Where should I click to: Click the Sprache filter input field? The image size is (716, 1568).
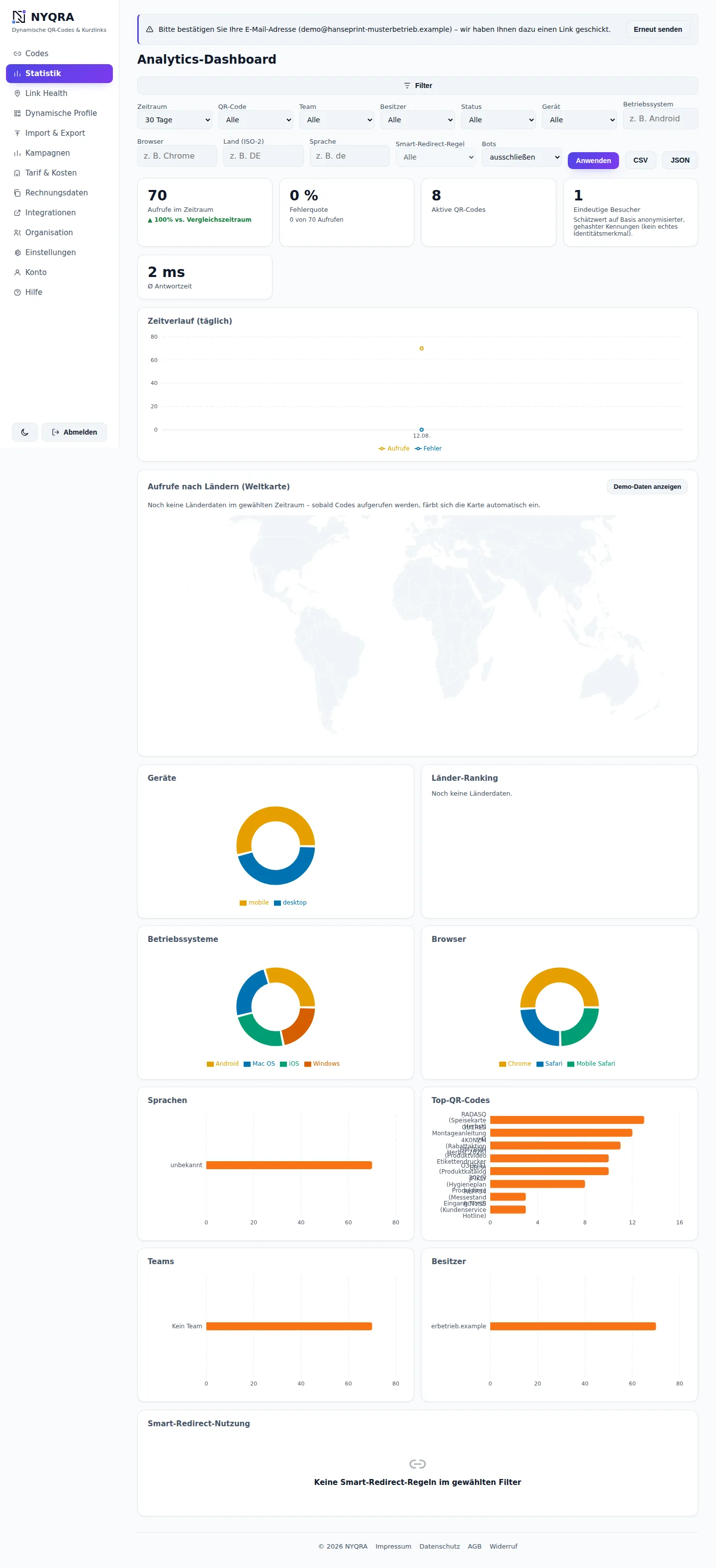tap(350, 156)
